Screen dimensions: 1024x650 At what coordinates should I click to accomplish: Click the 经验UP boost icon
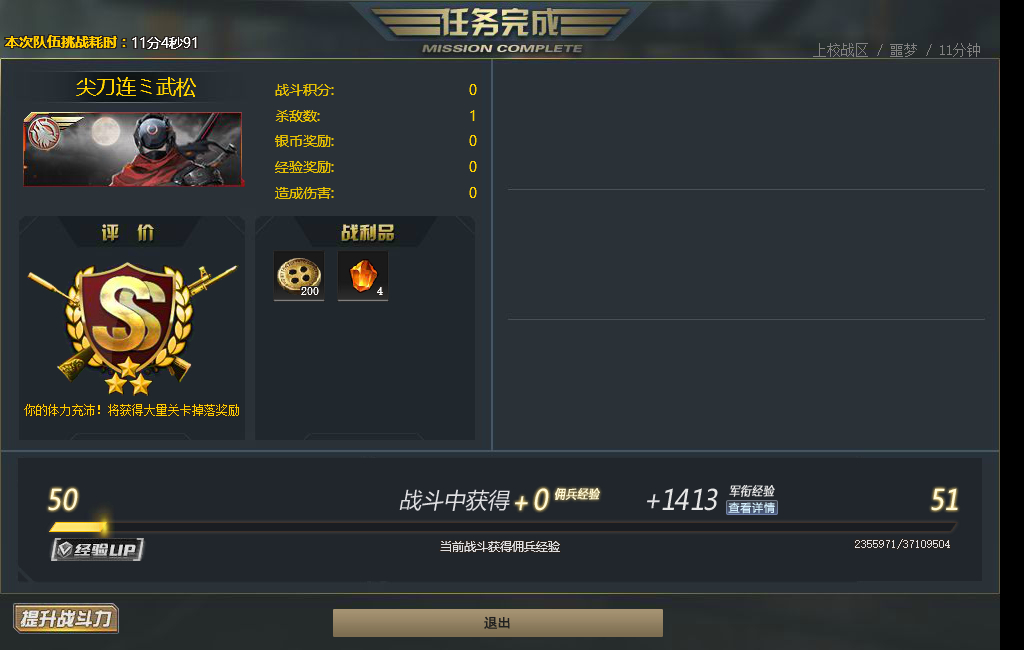point(98,549)
